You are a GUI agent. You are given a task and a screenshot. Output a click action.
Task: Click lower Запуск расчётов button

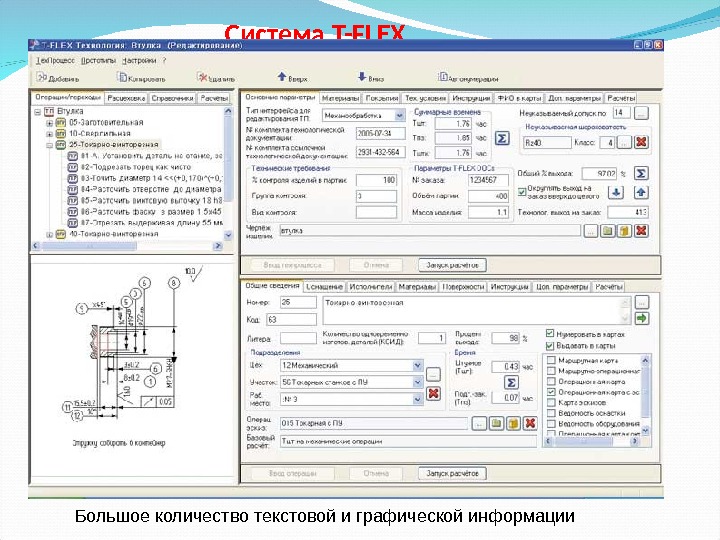pos(452,473)
